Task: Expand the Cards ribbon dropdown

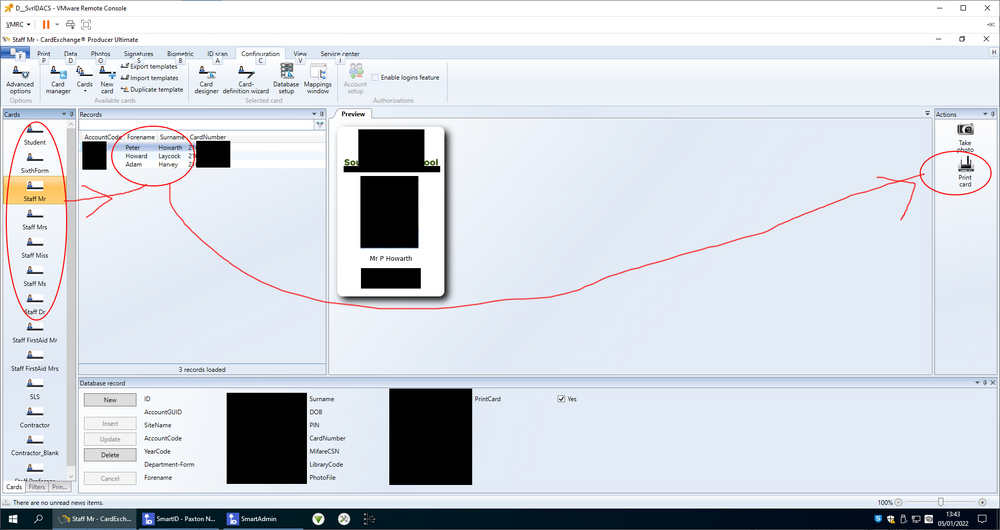Action: coord(85,79)
